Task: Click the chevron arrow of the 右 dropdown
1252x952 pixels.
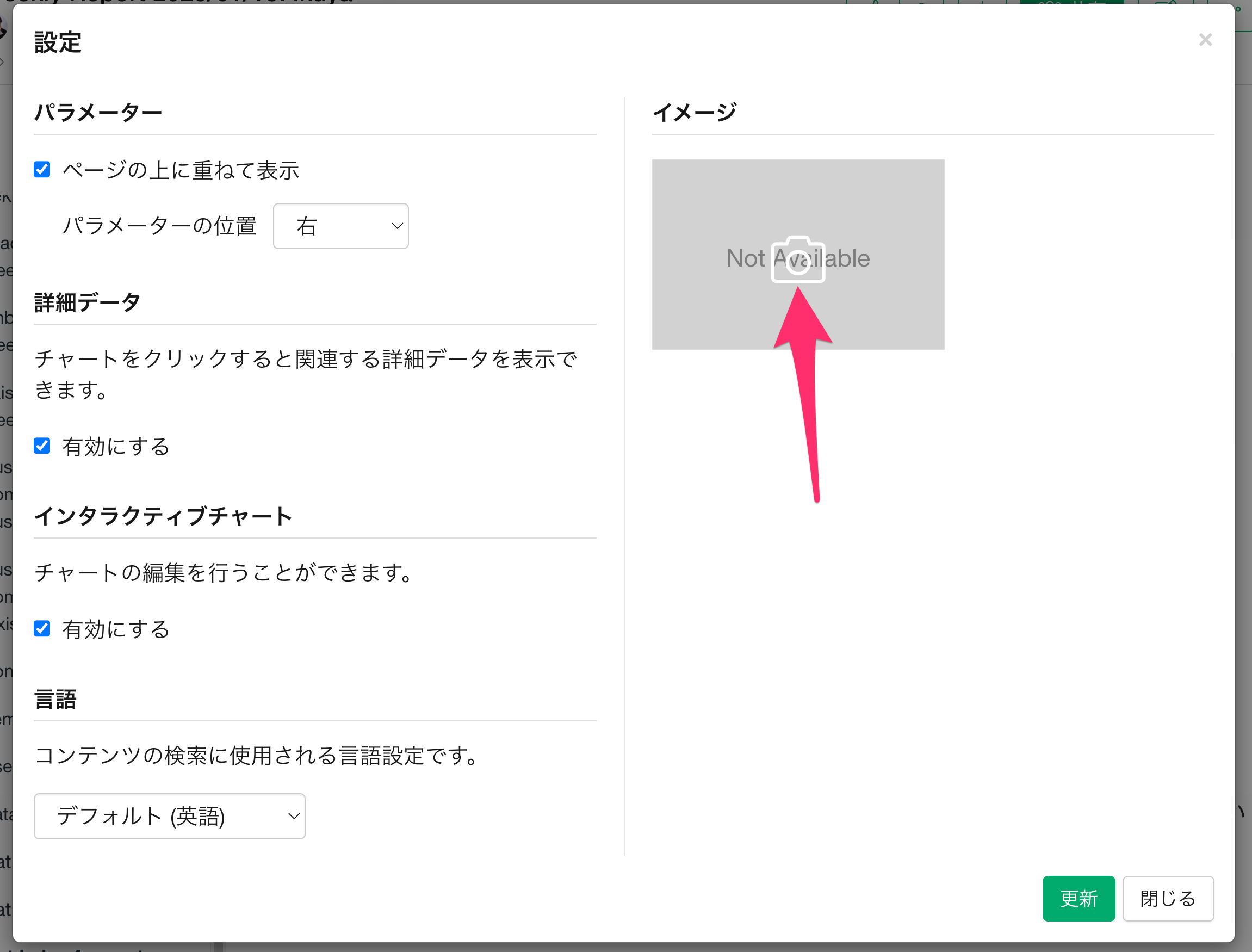Action: (x=397, y=226)
